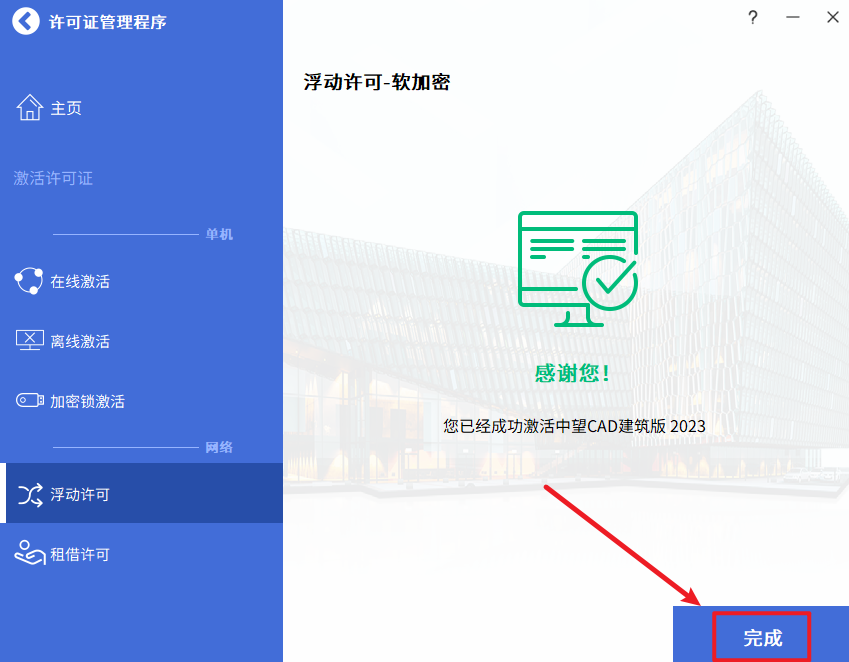Click the 租借许可 hand icon
The width and height of the screenshot is (849, 662).
click(29, 553)
